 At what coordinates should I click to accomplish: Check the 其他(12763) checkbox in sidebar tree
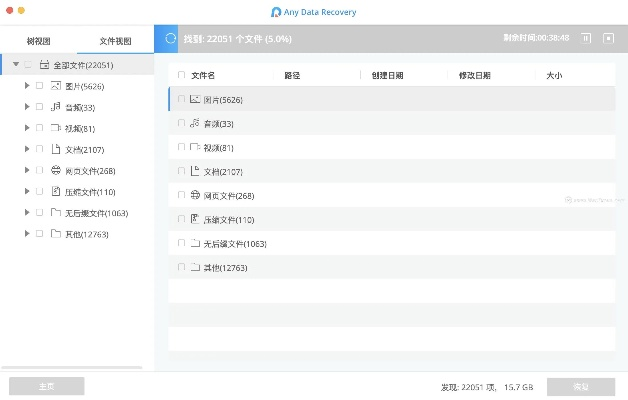[x=39, y=234]
